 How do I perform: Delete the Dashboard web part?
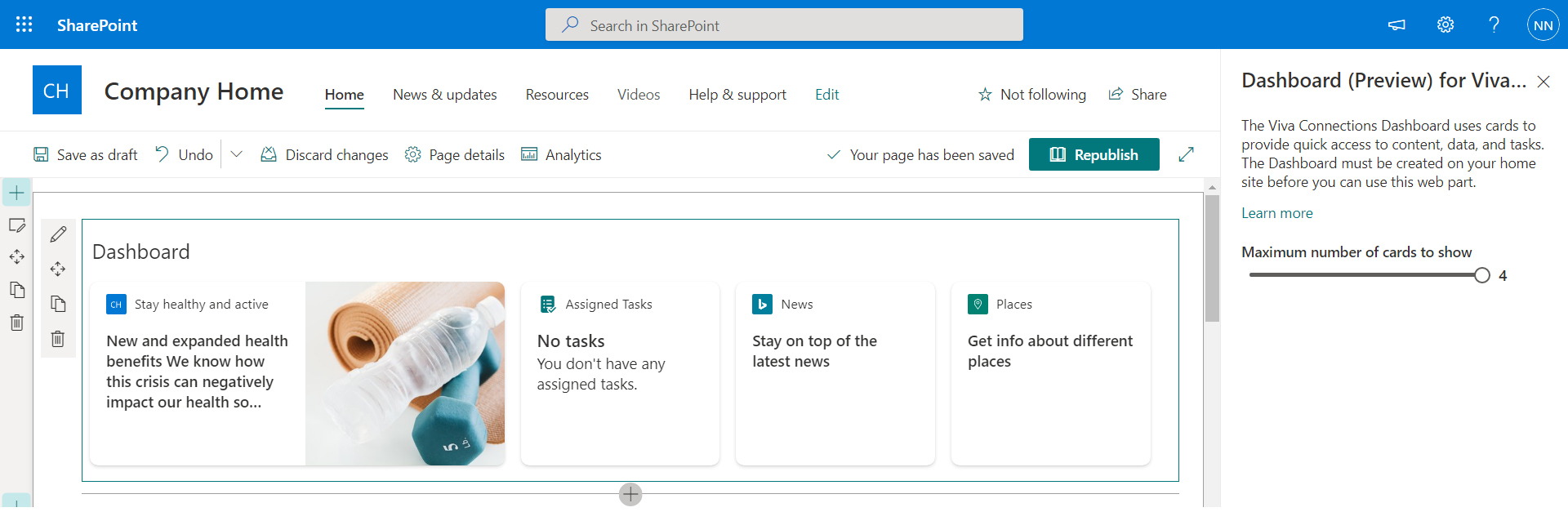click(58, 339)
